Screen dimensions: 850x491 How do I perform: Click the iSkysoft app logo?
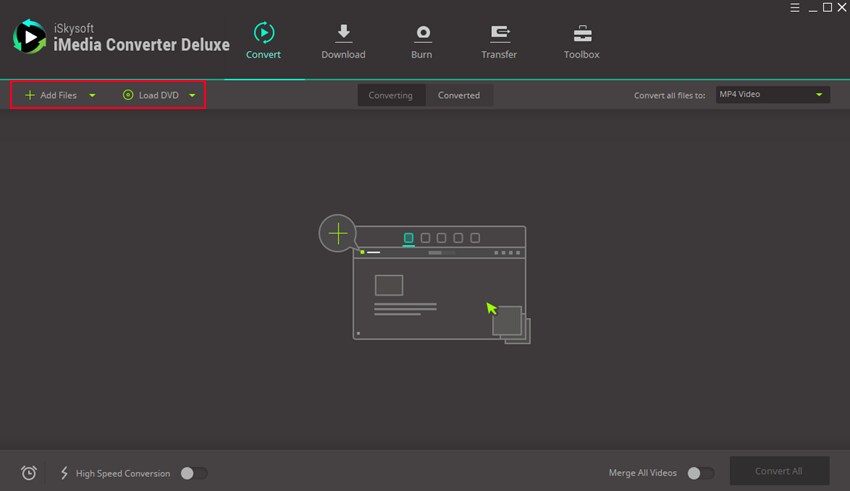29,37
